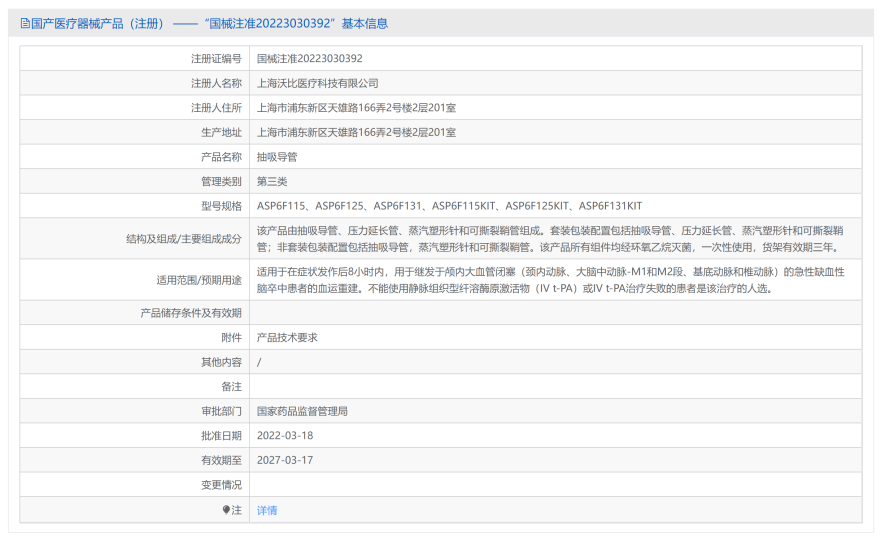Click the 注册人名称 label
The height and width of the screenshot is (545, 894).
pyautogui.click(x=216, y=83)
